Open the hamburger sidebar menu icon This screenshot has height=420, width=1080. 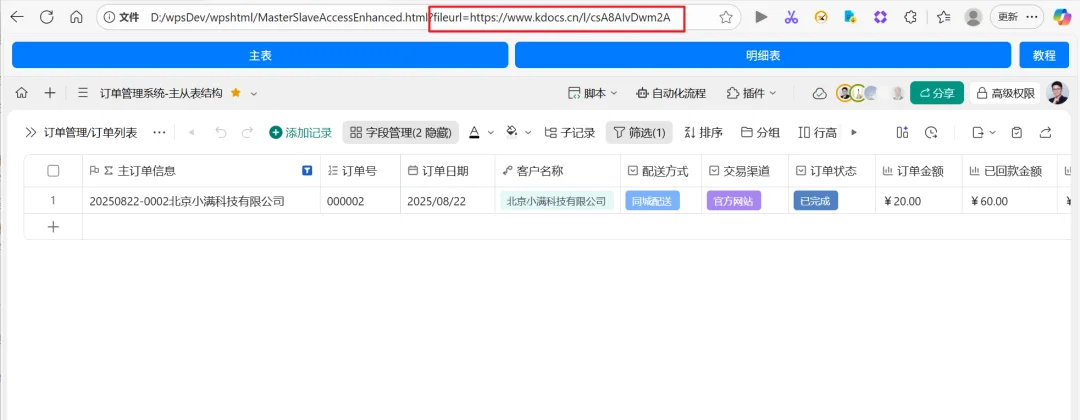coord(83,93)
